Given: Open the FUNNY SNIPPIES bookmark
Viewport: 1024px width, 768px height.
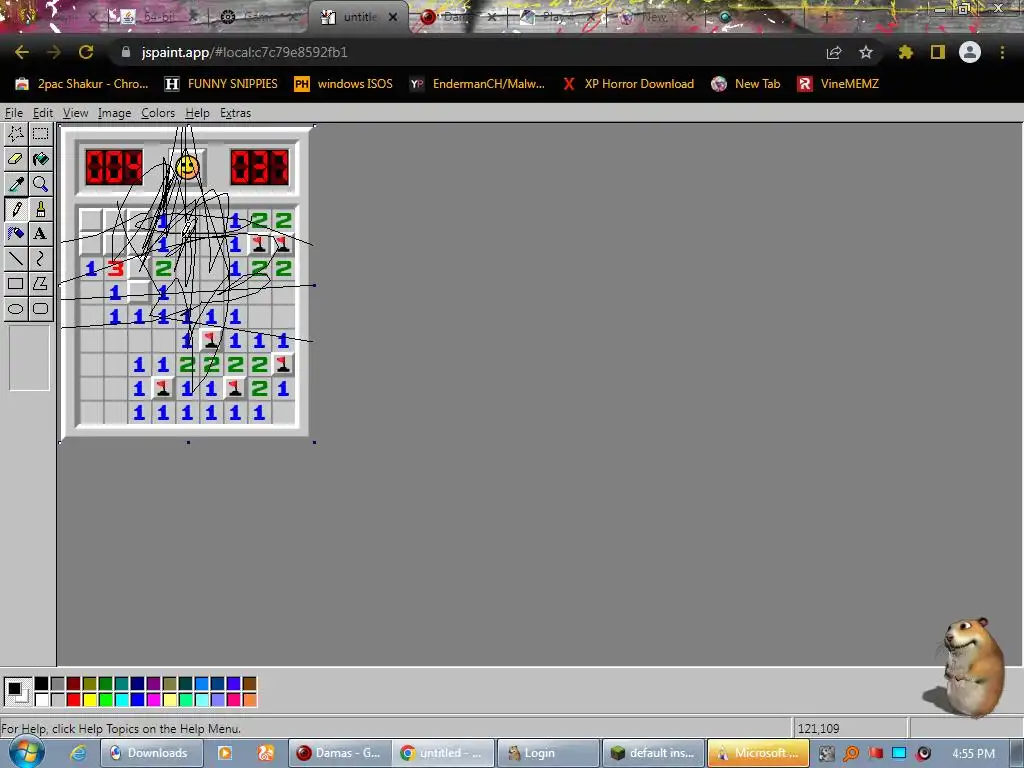Looking at the screenshot, I should point(221,84).
